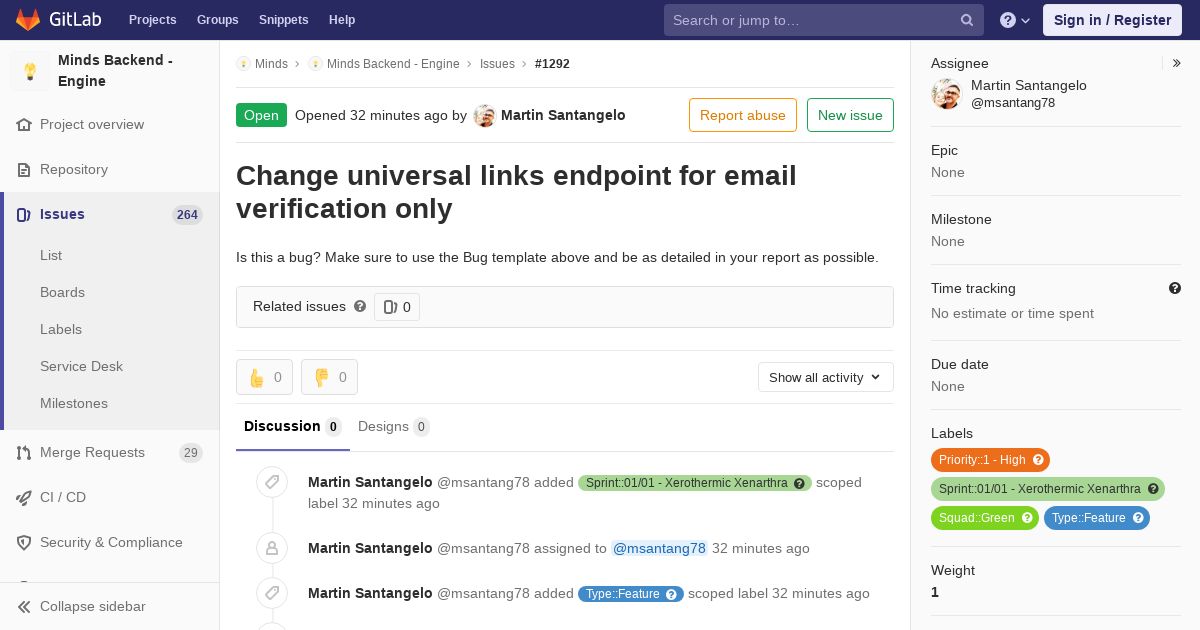The height and width of the screenshot is (630, 1200).
Task: Click Priority::1 - High orange label
Action: [x=990, y=460]
